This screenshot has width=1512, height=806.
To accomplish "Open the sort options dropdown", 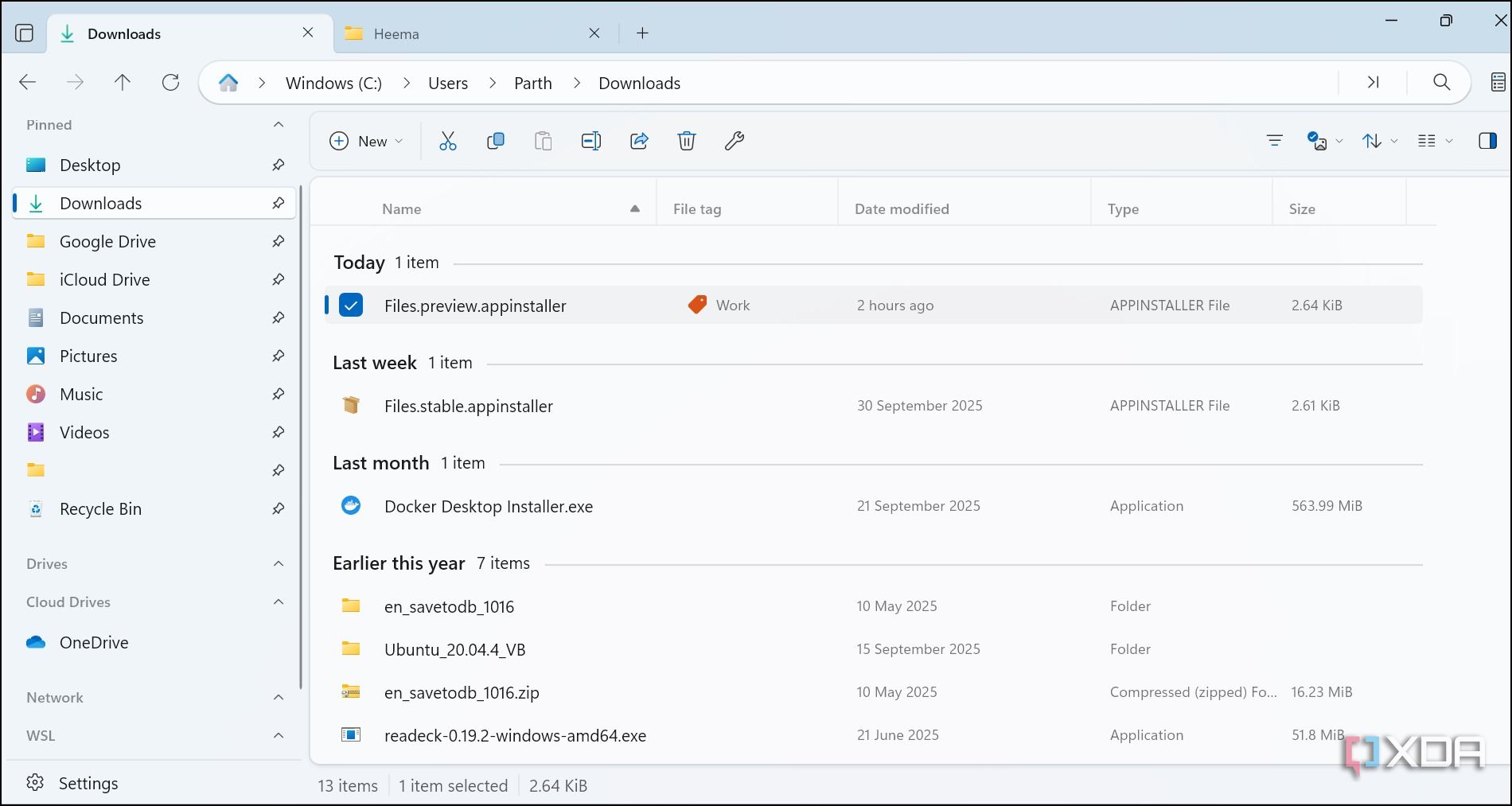I will (x=1379, y=141).
